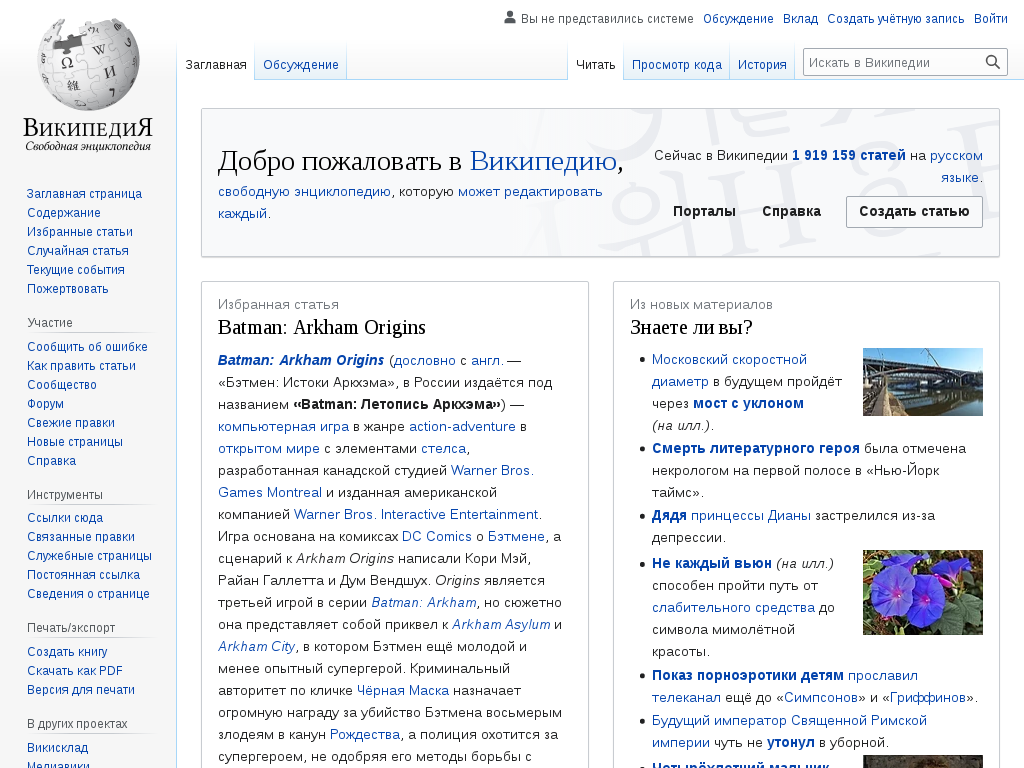Open Избранные статьи in the sidebar
The width and height of the screenshot is (1024, 768).
pyautogui.click(x=80, y=232)
